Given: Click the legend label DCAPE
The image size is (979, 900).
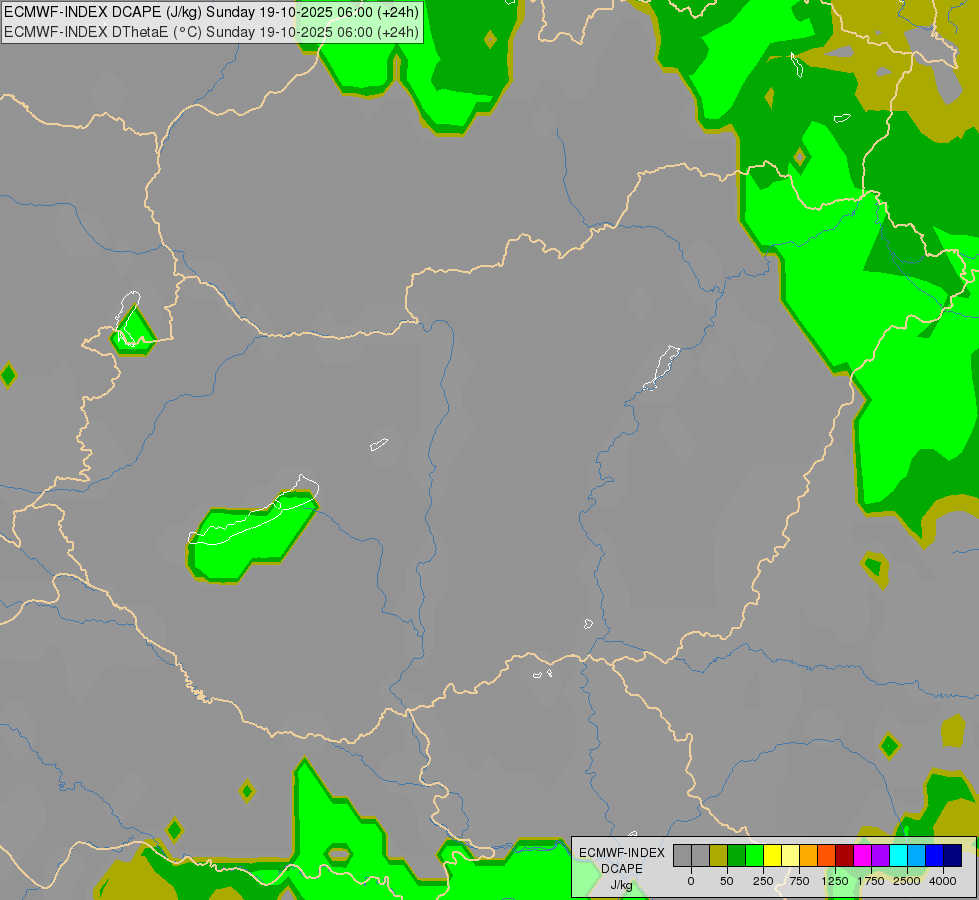Looking at the screenshot, I should point(622,869).
